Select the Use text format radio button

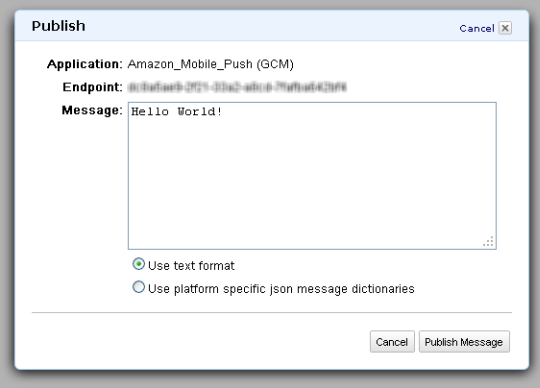pos(138,264)
